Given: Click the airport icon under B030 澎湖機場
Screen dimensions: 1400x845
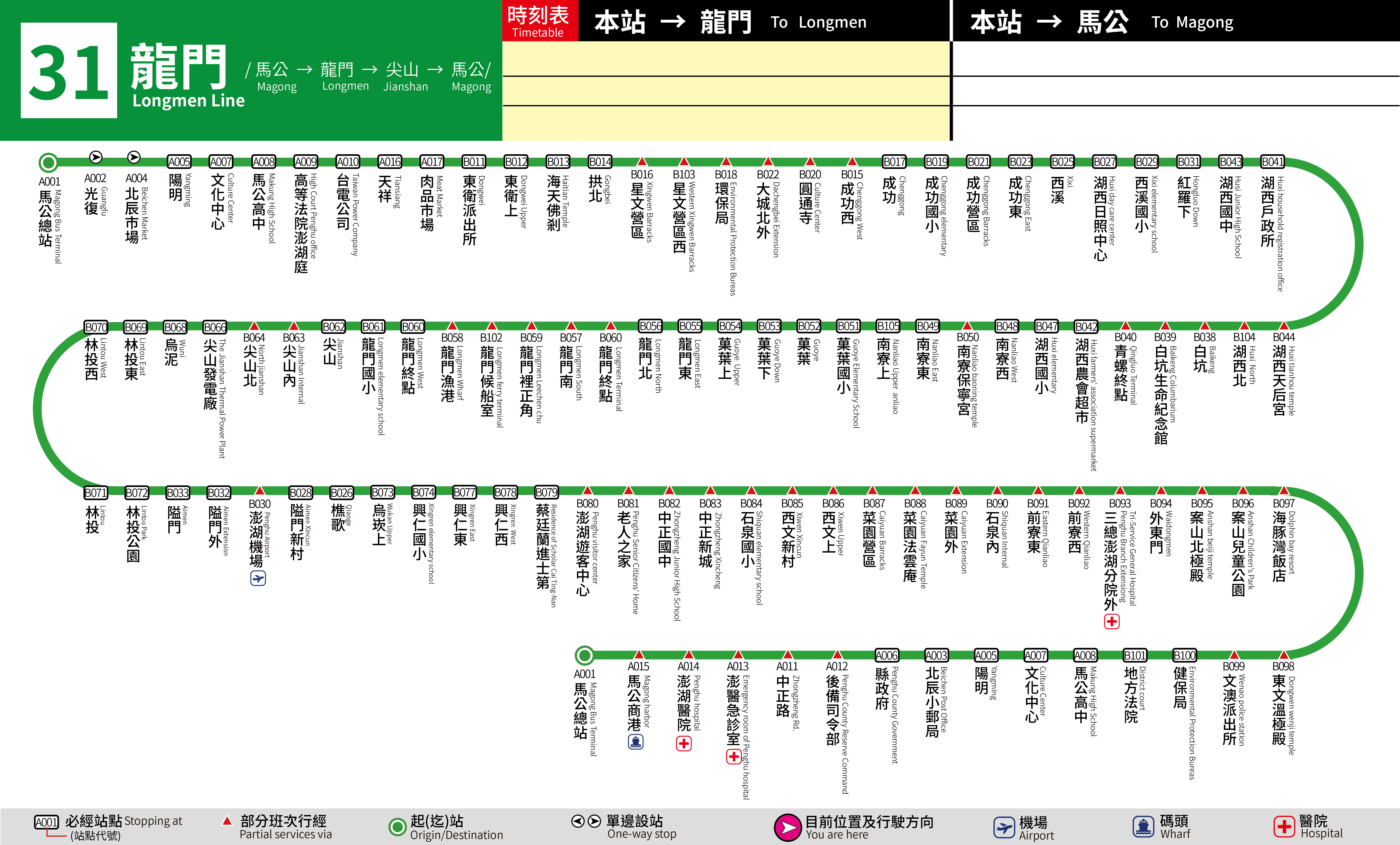Looking at the screenshot, I should 258,578.
